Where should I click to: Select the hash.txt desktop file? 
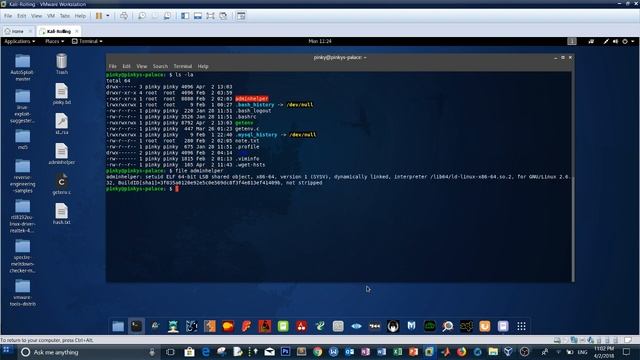point(62,214)
